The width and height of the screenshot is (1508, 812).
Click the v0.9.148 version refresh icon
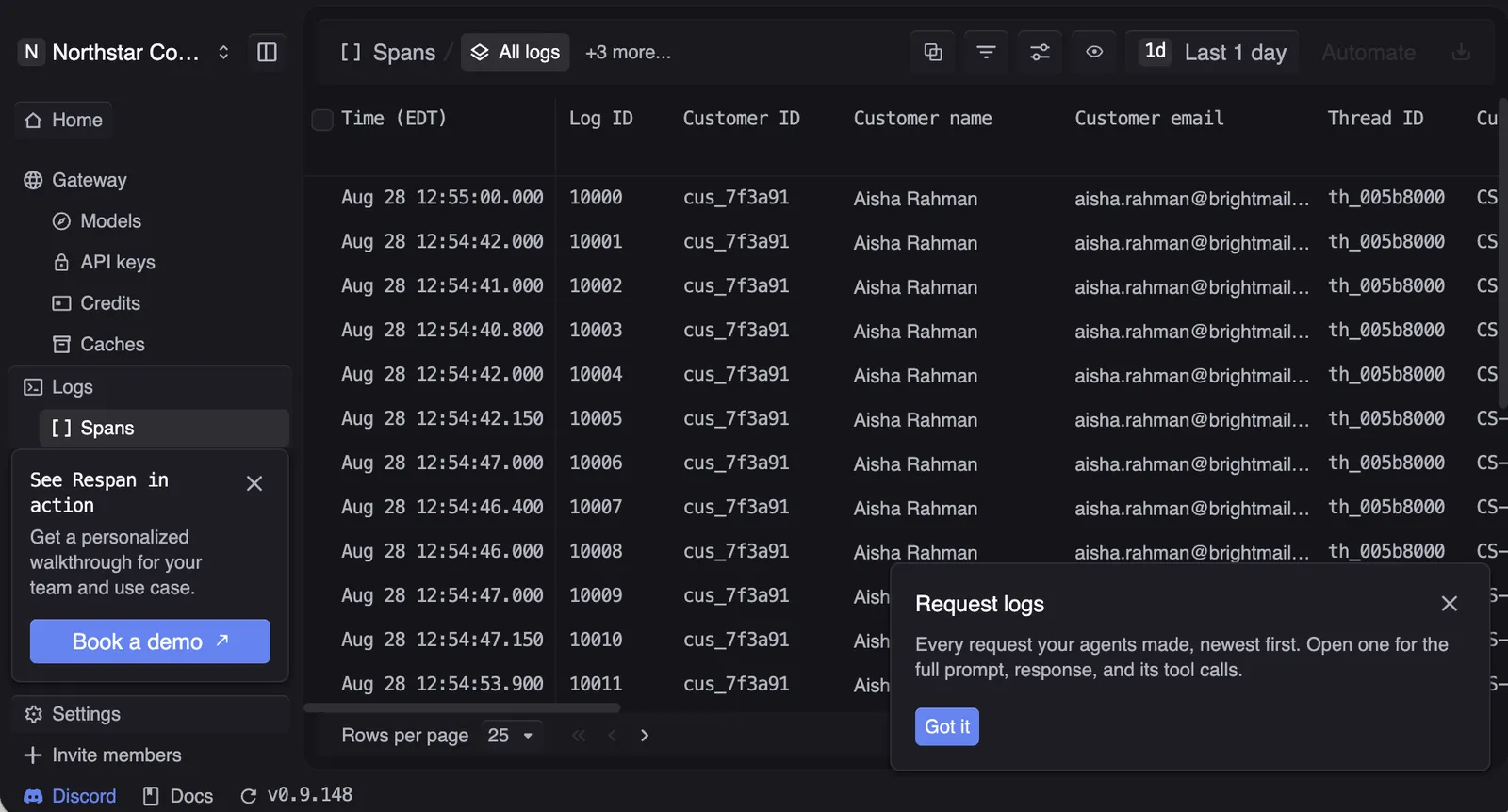tap(249, 796)
